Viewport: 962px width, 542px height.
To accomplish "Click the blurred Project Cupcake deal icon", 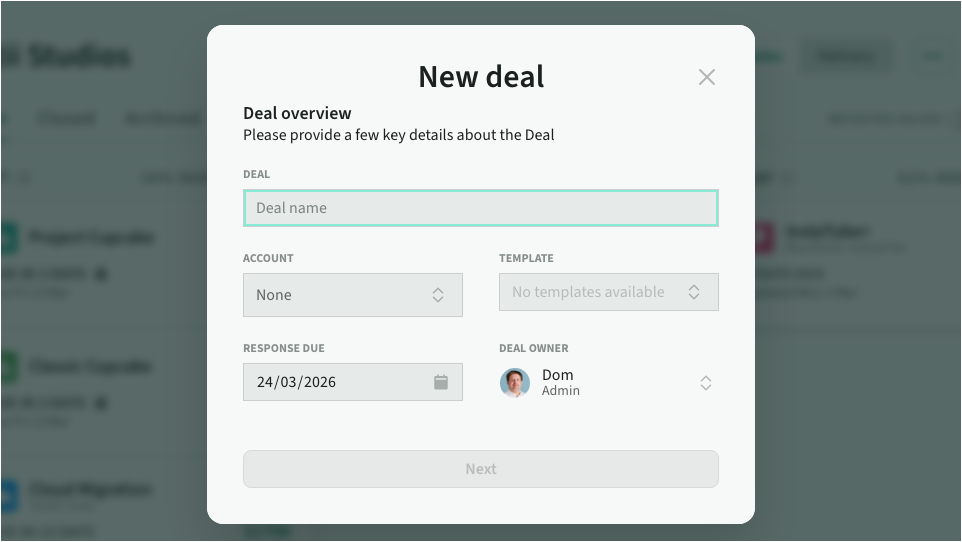I will click(9, 238).
